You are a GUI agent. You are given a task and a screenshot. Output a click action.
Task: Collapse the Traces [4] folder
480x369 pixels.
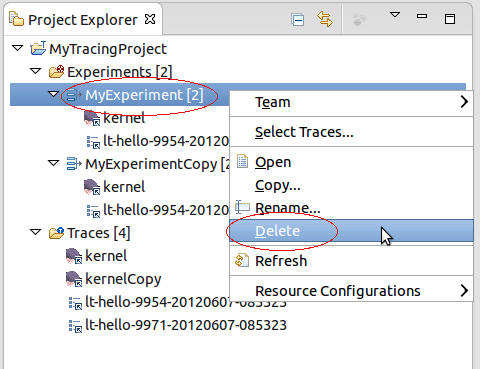[x=35, y=232]
